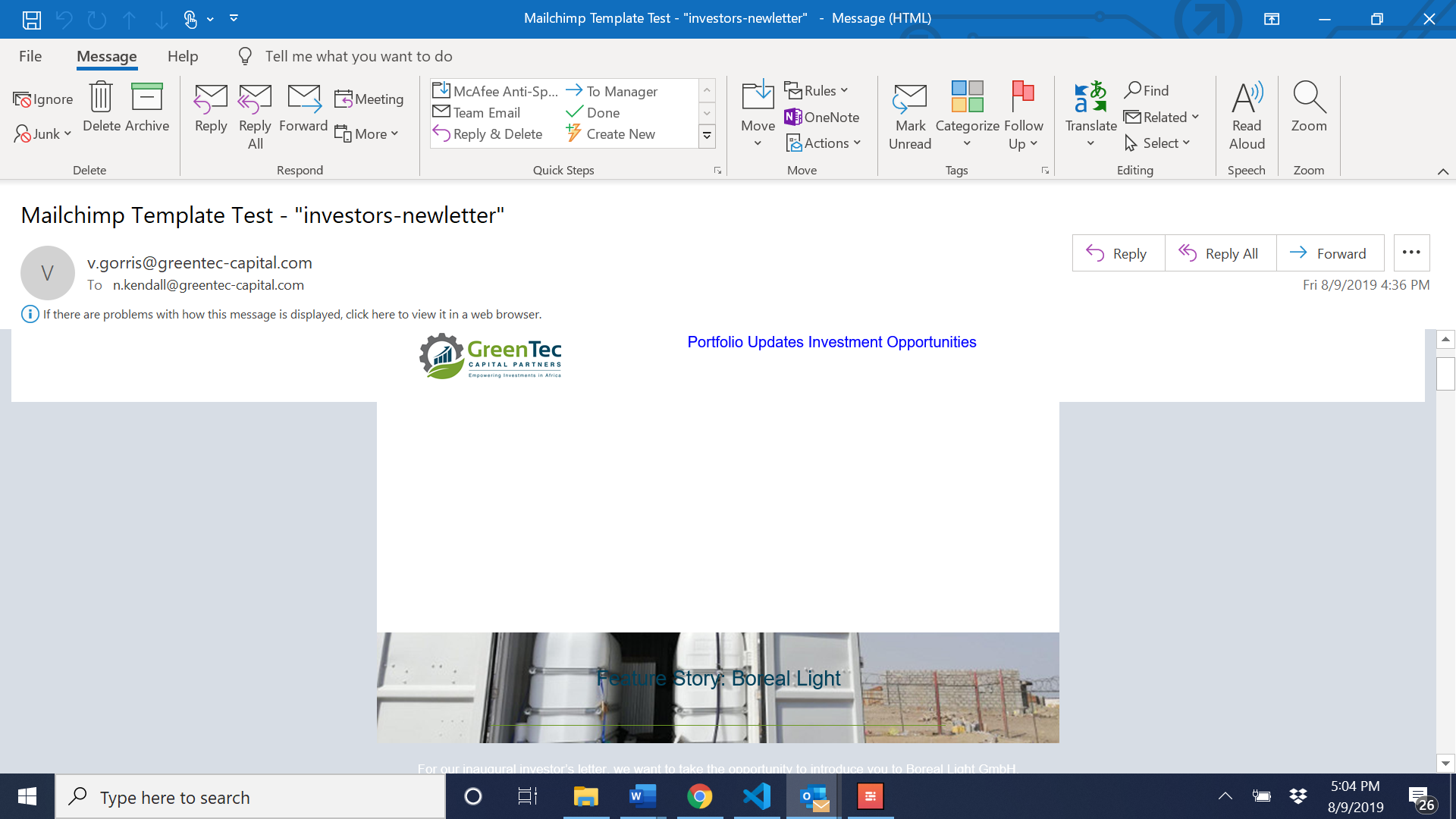Image resolution: width=1456 pixels, height=819 pixels.
Task: Mark the message as Unread
Action: point(909,114)
